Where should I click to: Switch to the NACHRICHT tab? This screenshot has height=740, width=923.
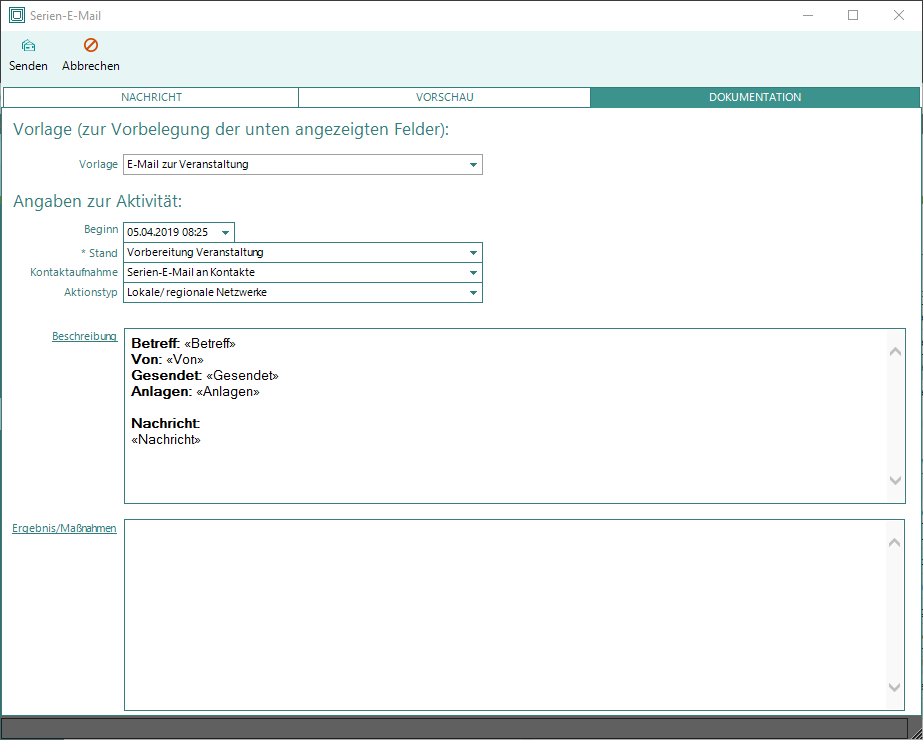pyautogui.click(x=151, y=97)
